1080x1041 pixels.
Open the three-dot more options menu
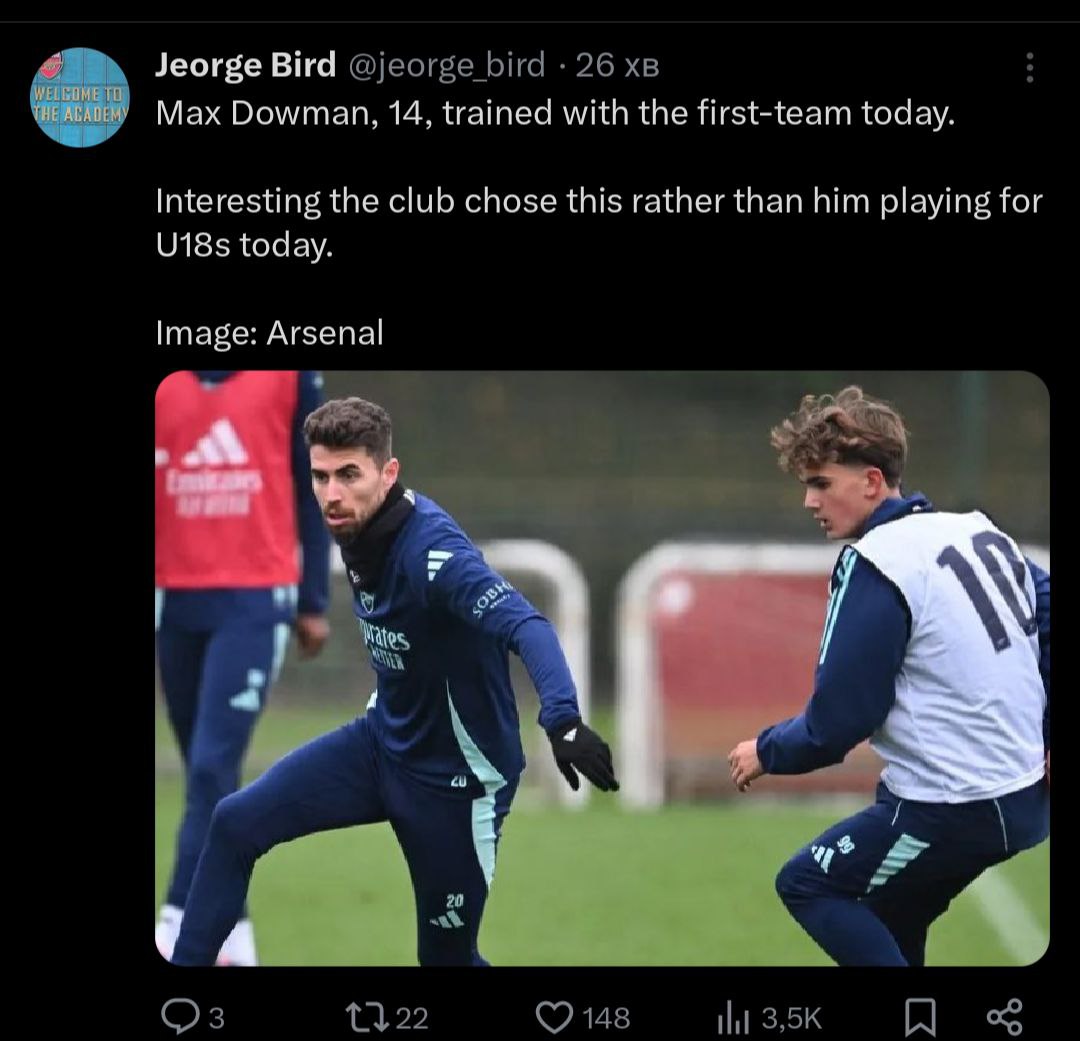(x=1030, y=68)
